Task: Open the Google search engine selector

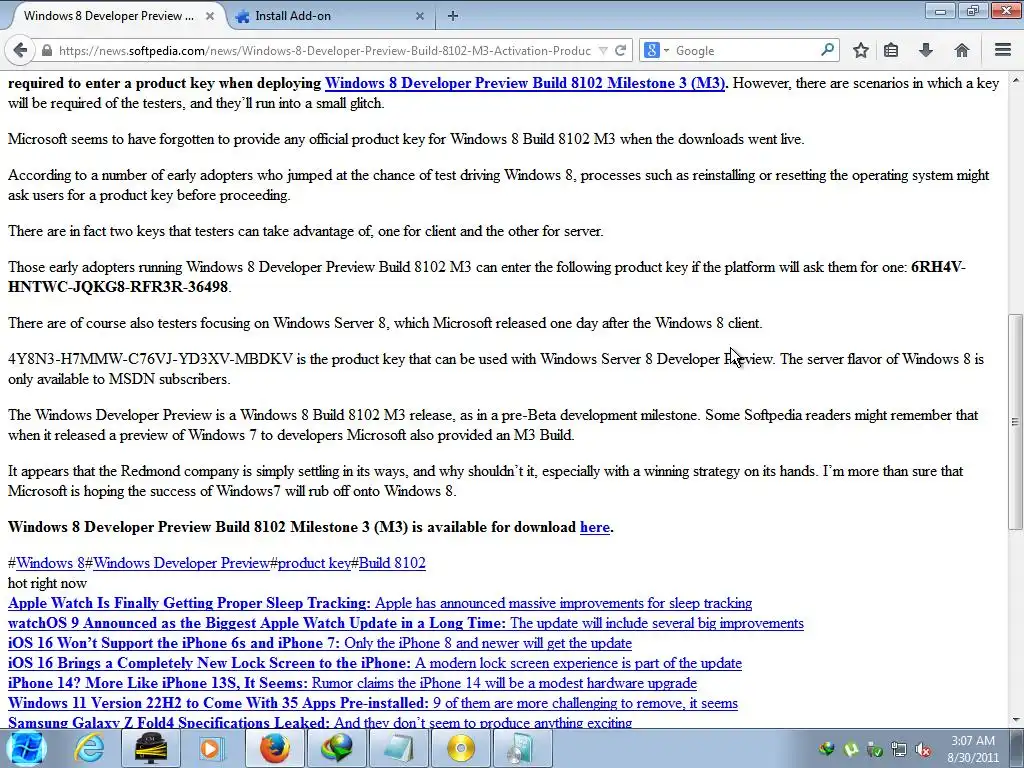Action: coord(656,50)
